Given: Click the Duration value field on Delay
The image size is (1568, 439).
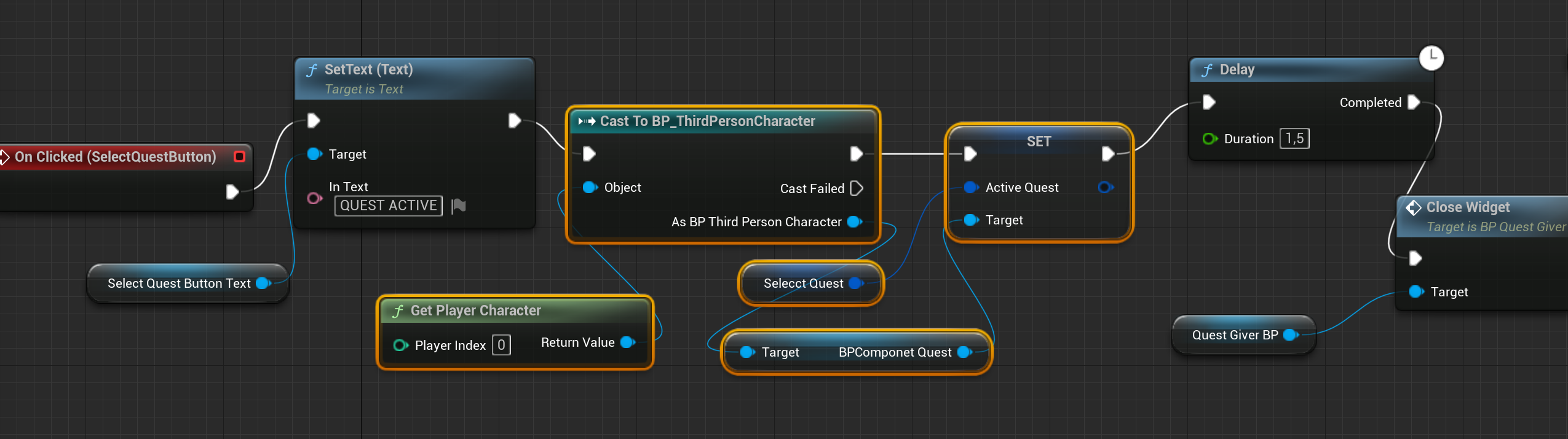Looking at the screenshot, I should tap(1294, 139).
